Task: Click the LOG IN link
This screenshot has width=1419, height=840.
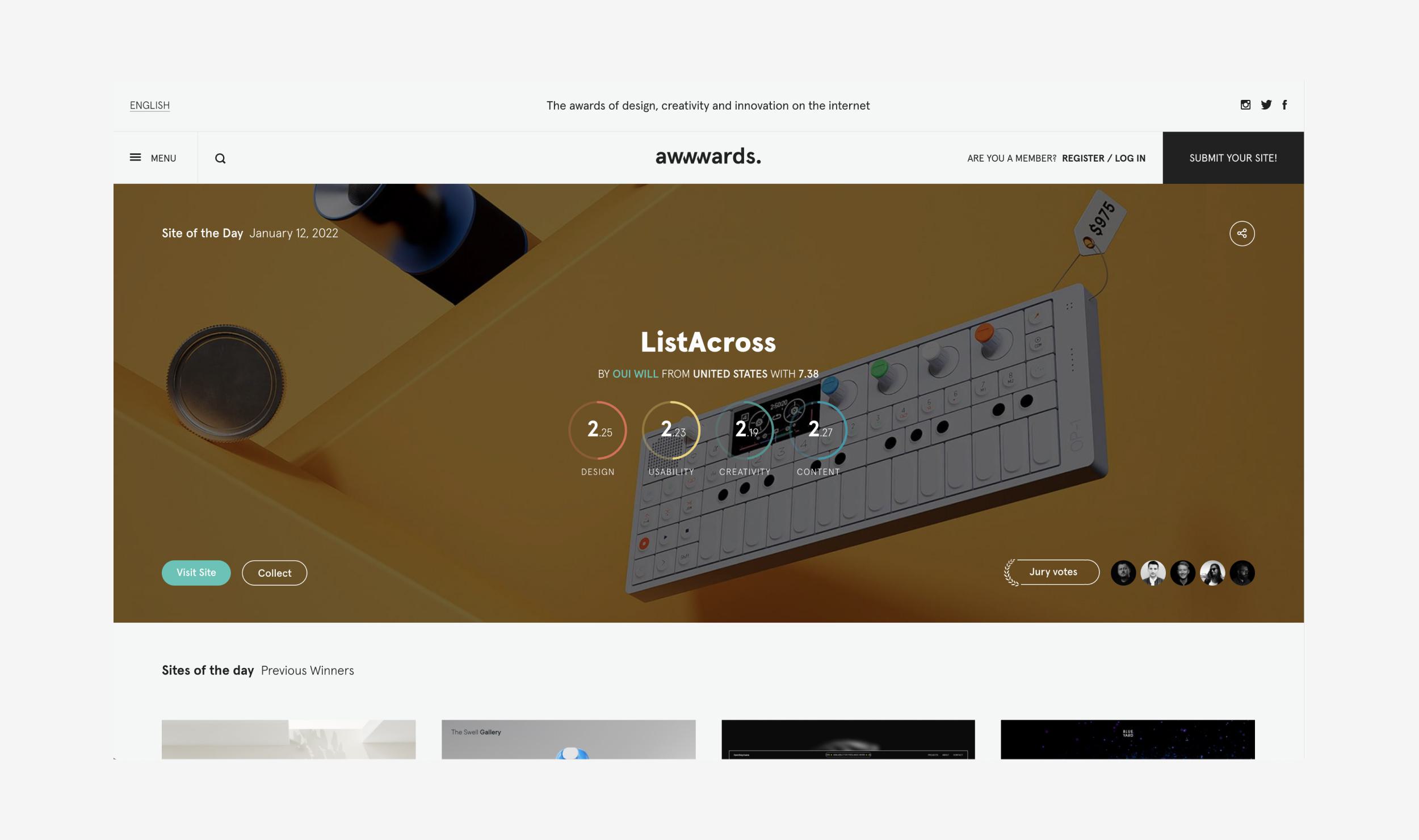Action: point(1130,158)
